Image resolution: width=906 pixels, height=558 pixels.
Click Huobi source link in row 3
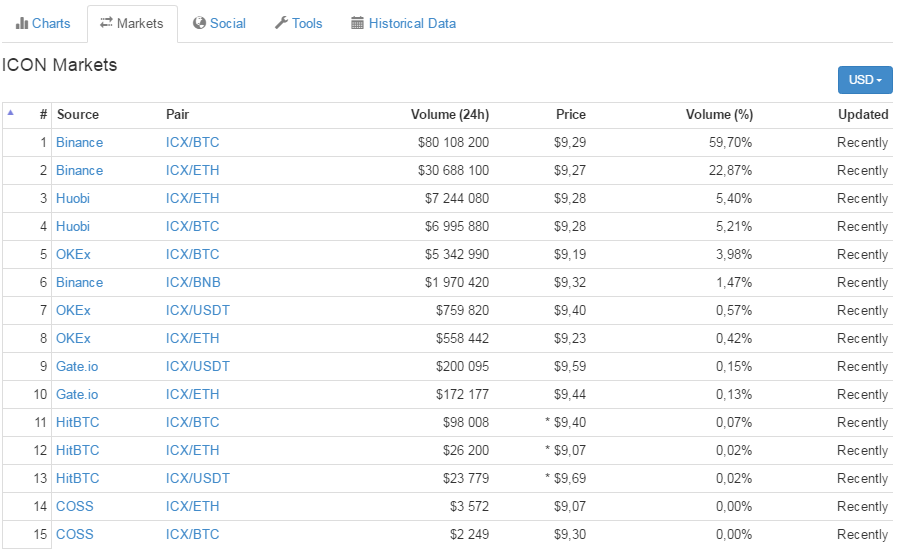(x=73, y=198)
